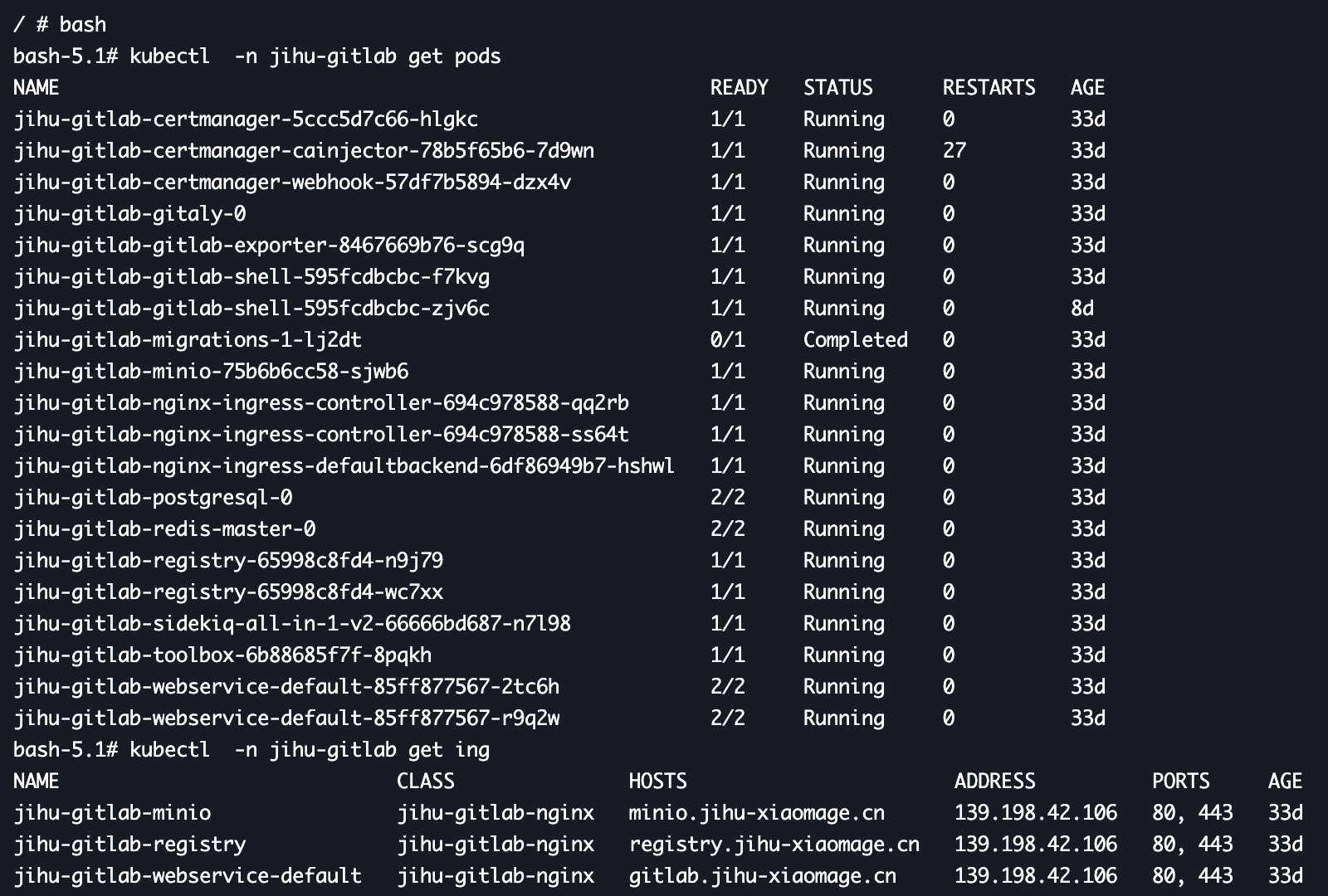
Task: Click the CLASS column header
Action: pos(426,782)
